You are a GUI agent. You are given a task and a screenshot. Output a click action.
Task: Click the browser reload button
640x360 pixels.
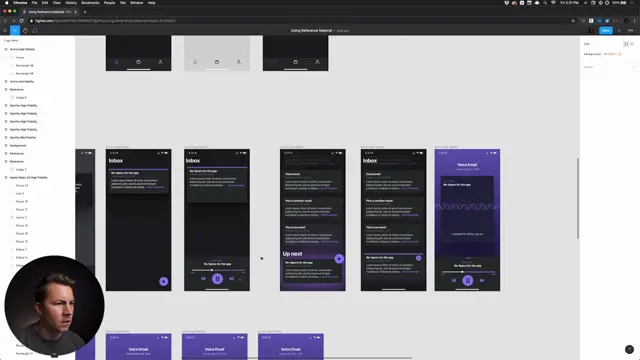tap(21, 21)
